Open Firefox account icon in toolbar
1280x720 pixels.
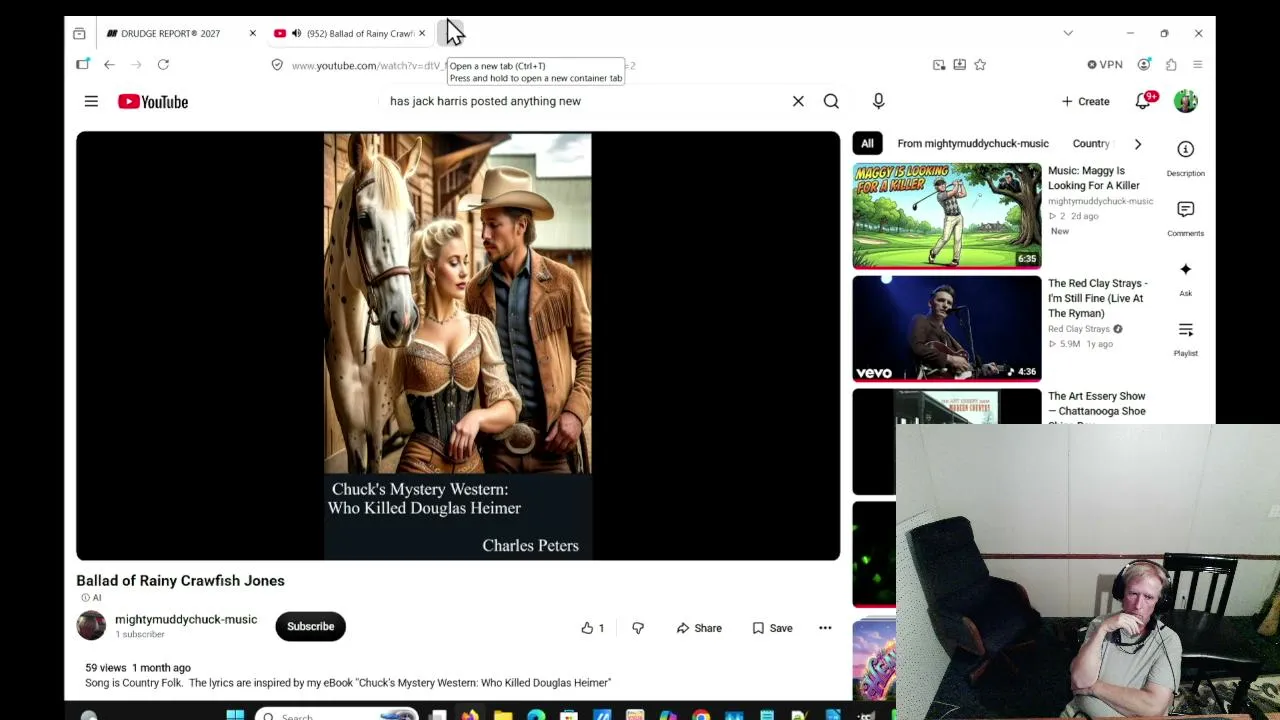[x=1144, y=65]
